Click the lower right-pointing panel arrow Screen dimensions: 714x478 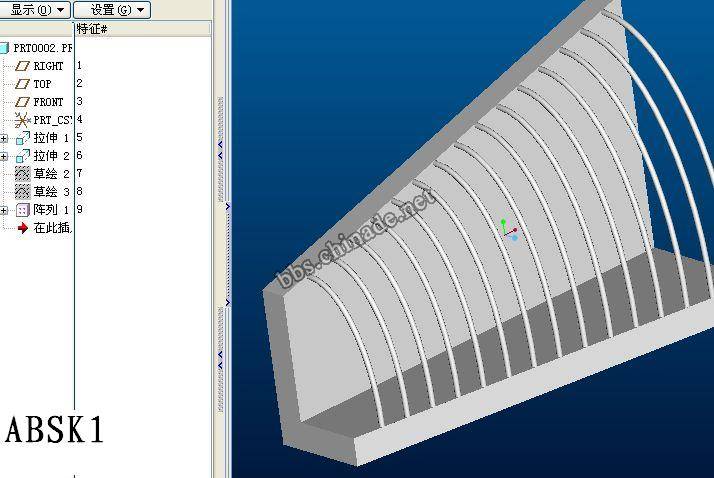228,302
